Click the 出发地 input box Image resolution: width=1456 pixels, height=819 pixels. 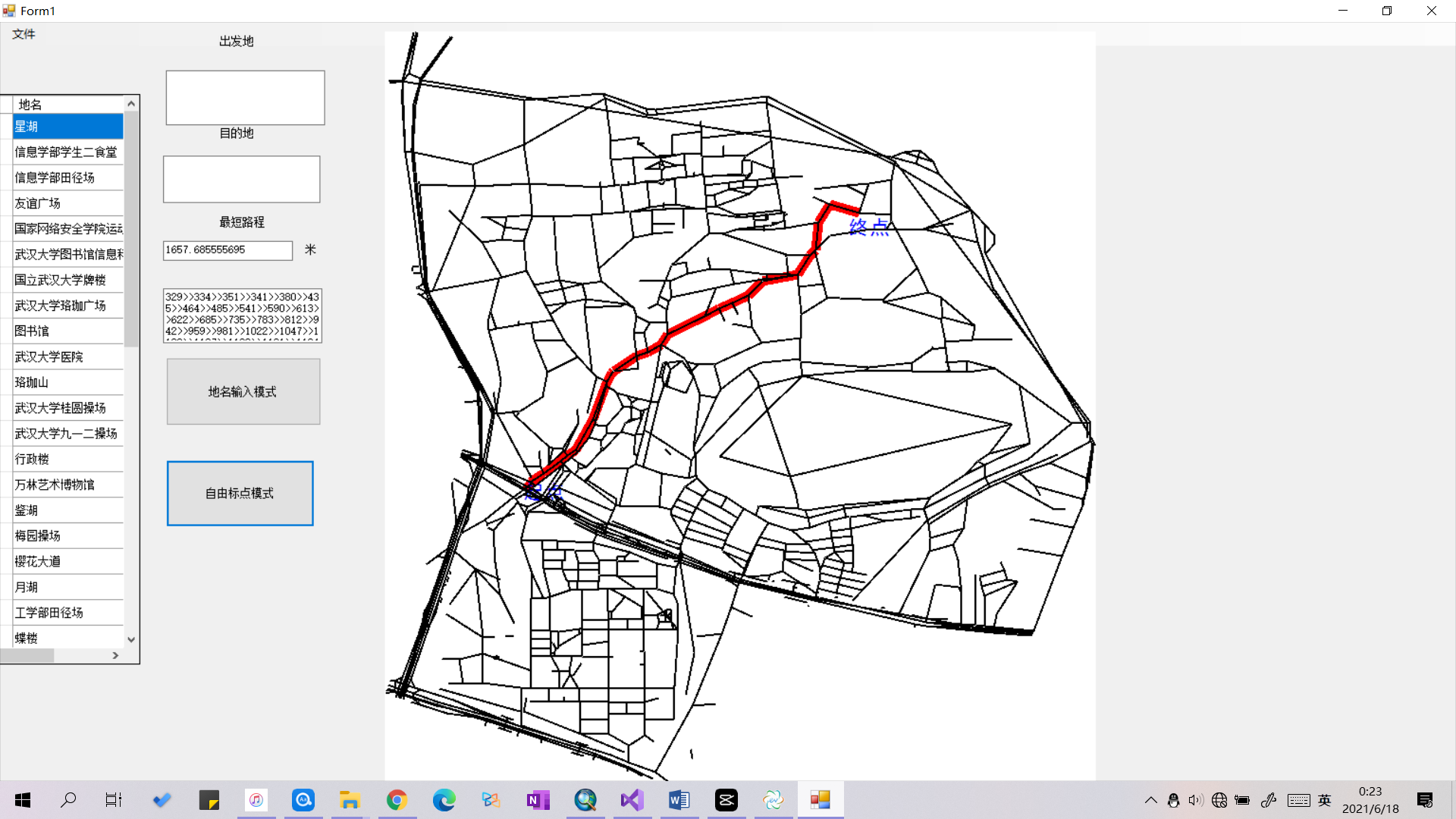click(x=245, y=98)
